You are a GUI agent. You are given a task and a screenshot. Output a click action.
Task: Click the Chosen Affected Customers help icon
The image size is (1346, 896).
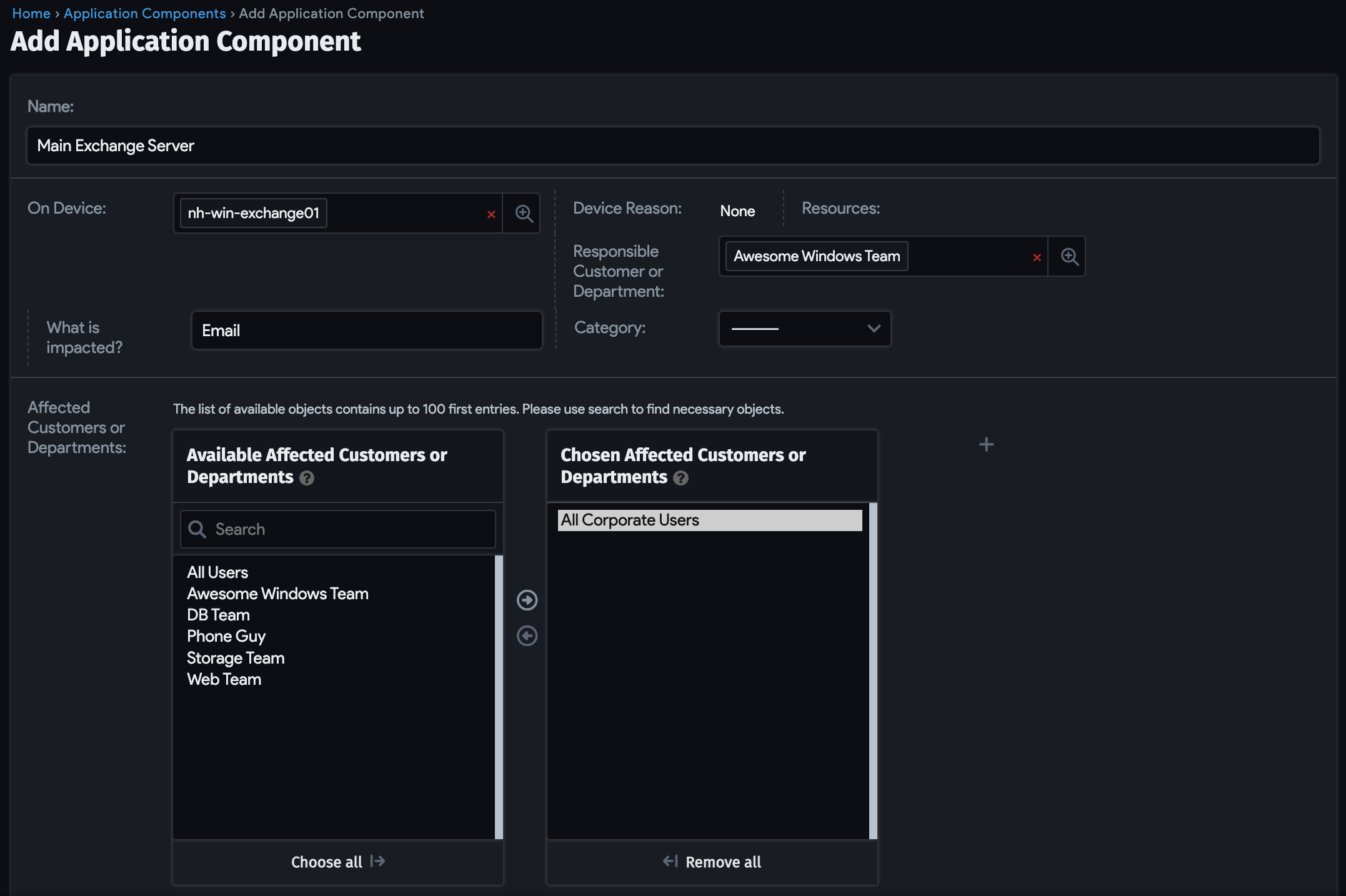tap(680, 479)
